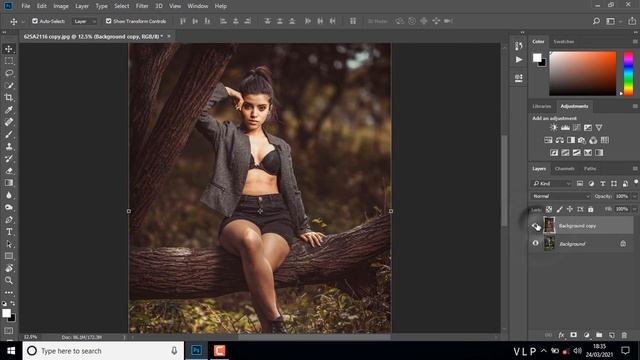The image size is (640, 360).
Task: Click the hue spectrum slider
Action: pos(629,73)
